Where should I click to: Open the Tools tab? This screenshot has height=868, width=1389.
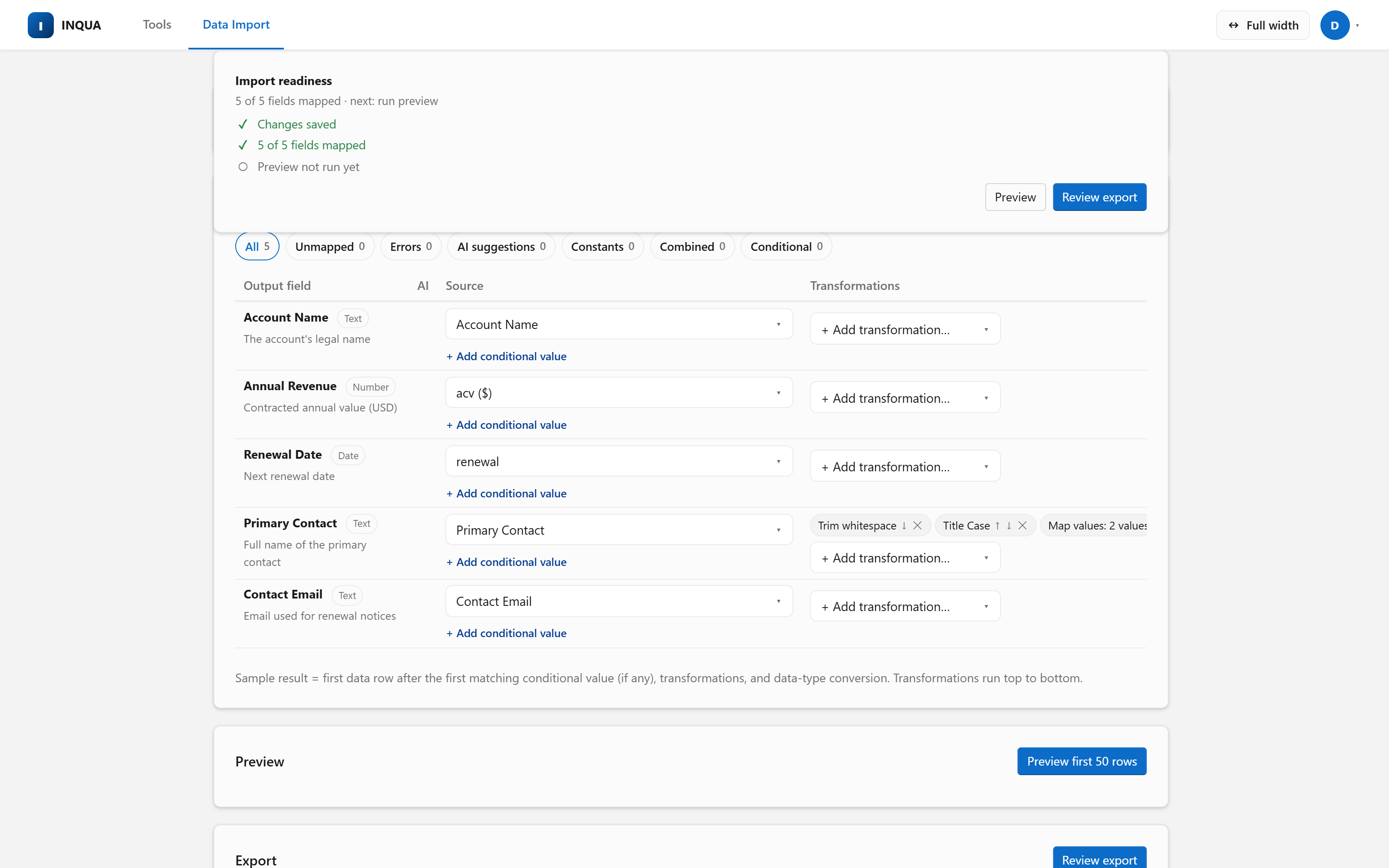pos(157,25)
